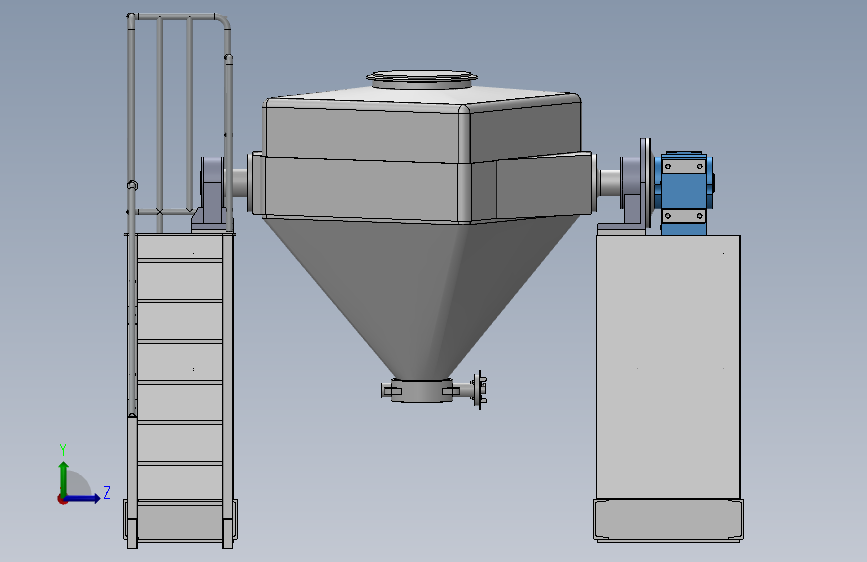Select the left bearing housing beside ladder
This screenshot has height=562, width=867.
212,192
